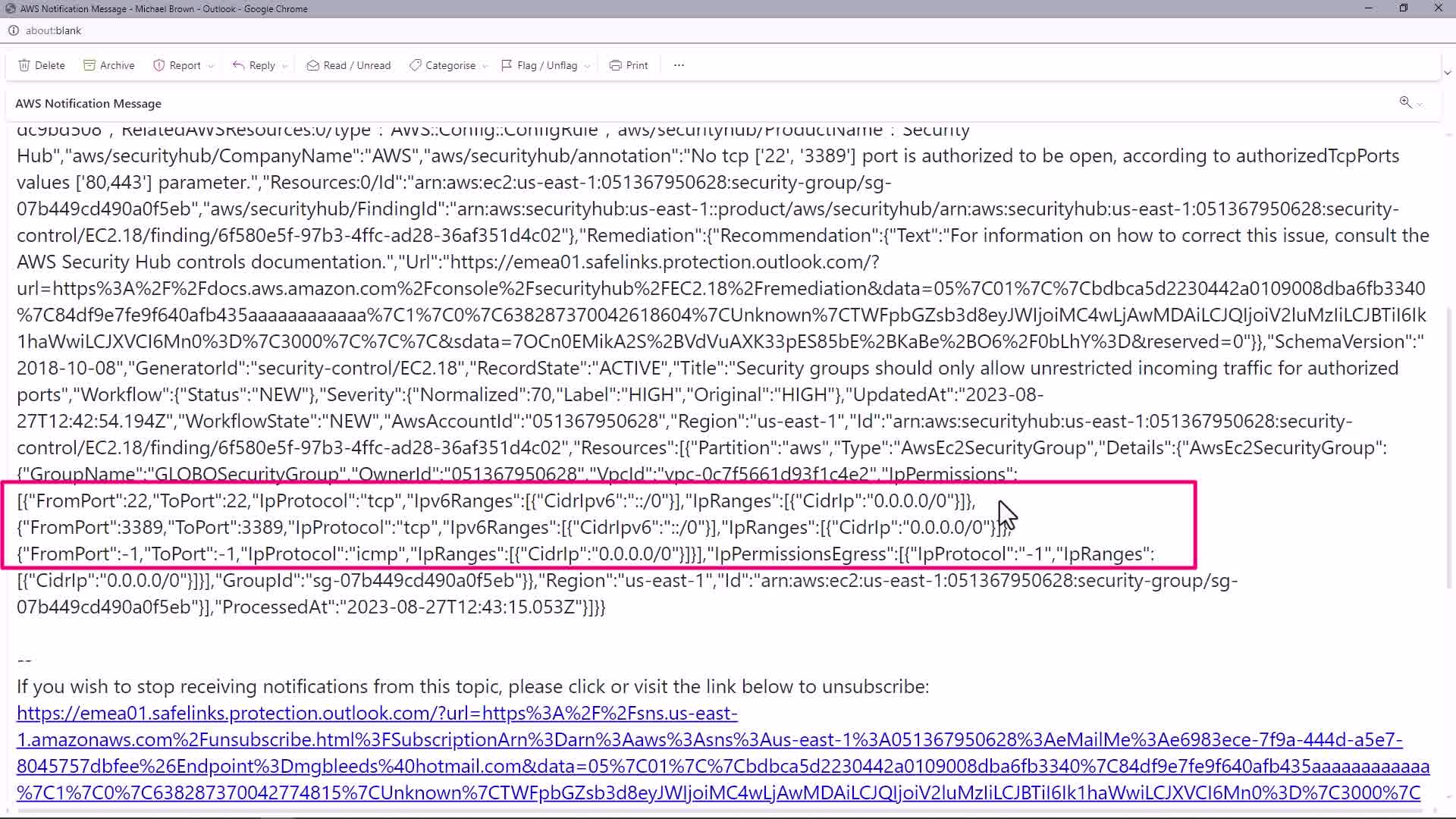Click the zoom magnifier icon

1405,102
